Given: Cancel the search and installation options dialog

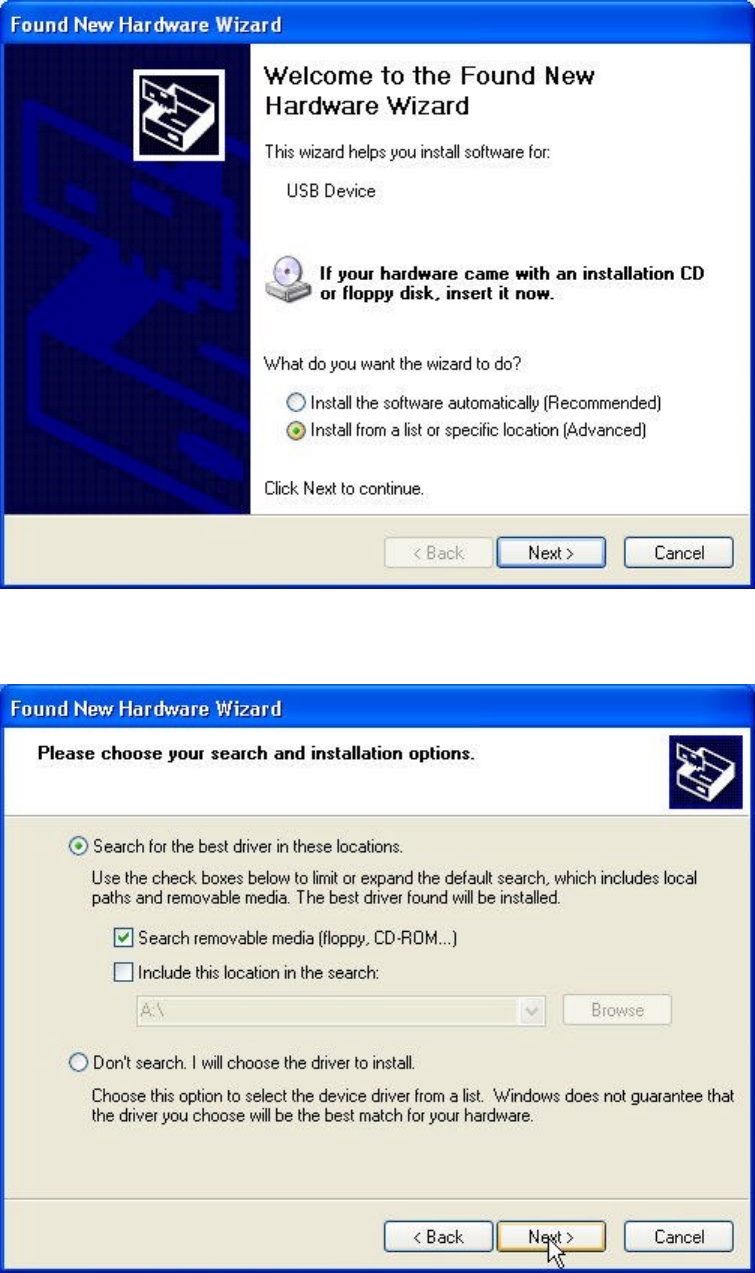Looking at the screenshot, I should point(679,1237).
